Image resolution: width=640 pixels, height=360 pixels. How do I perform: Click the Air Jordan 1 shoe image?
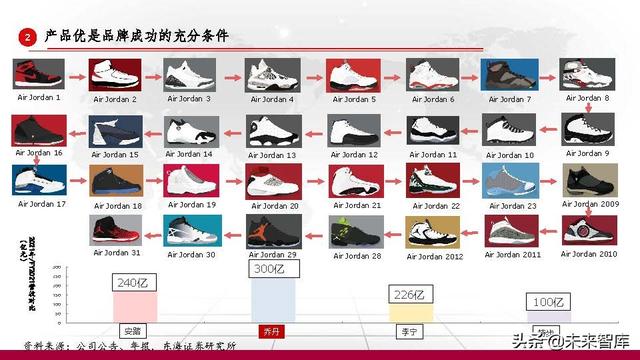(x=38, y=74)
